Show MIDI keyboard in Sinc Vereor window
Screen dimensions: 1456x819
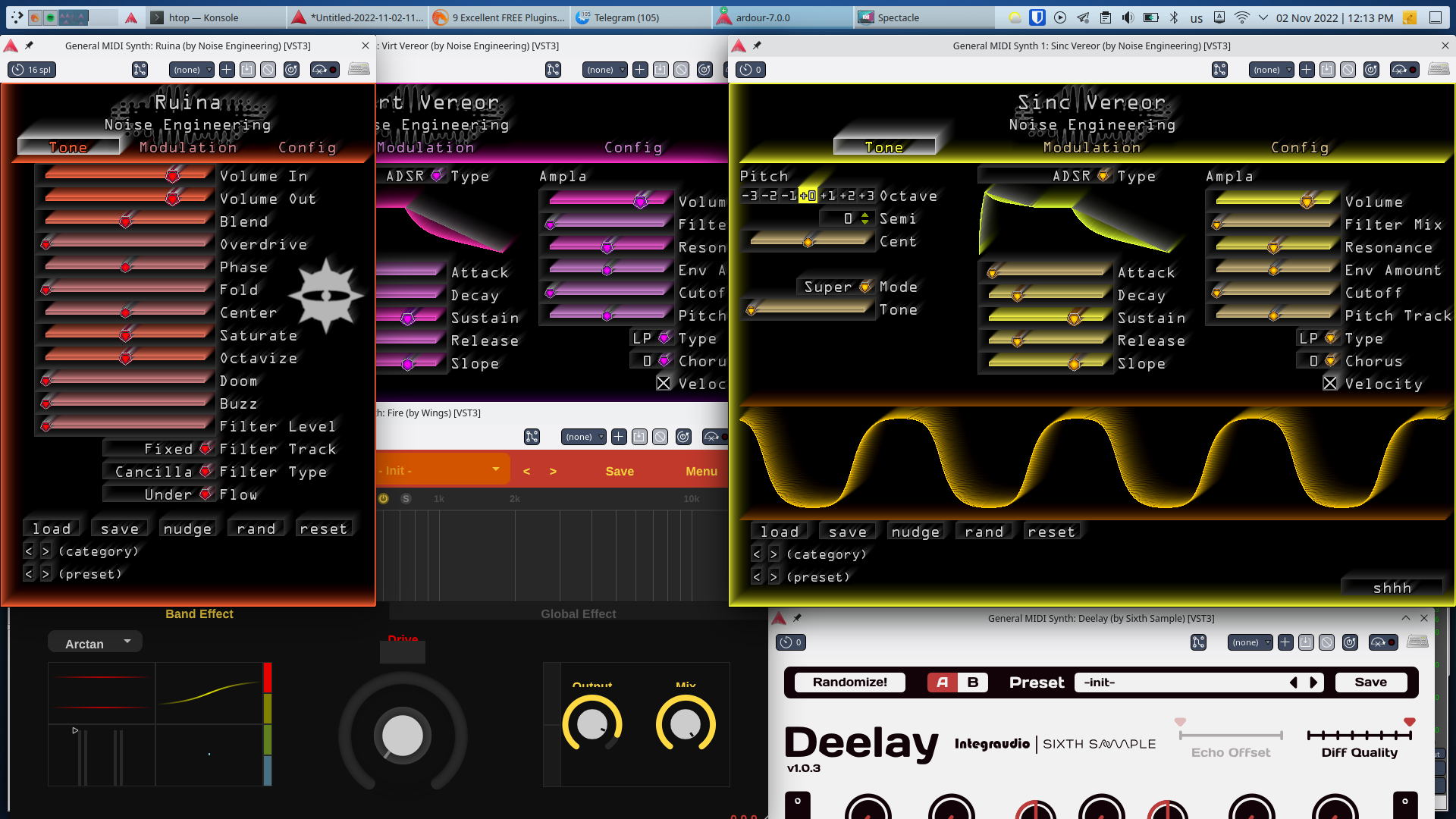1439,70
